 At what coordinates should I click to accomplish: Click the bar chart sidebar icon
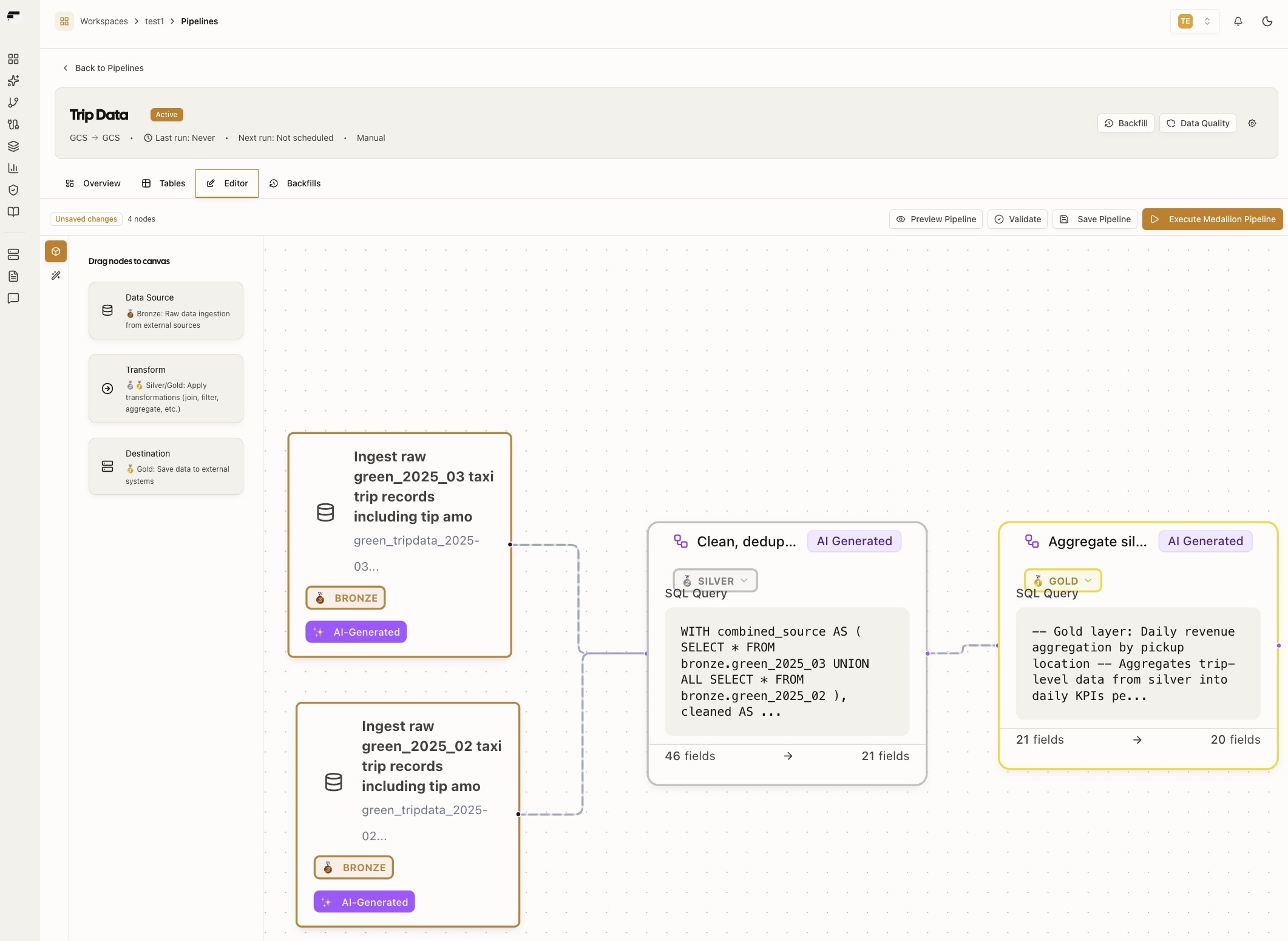click(x=13, y=168)
